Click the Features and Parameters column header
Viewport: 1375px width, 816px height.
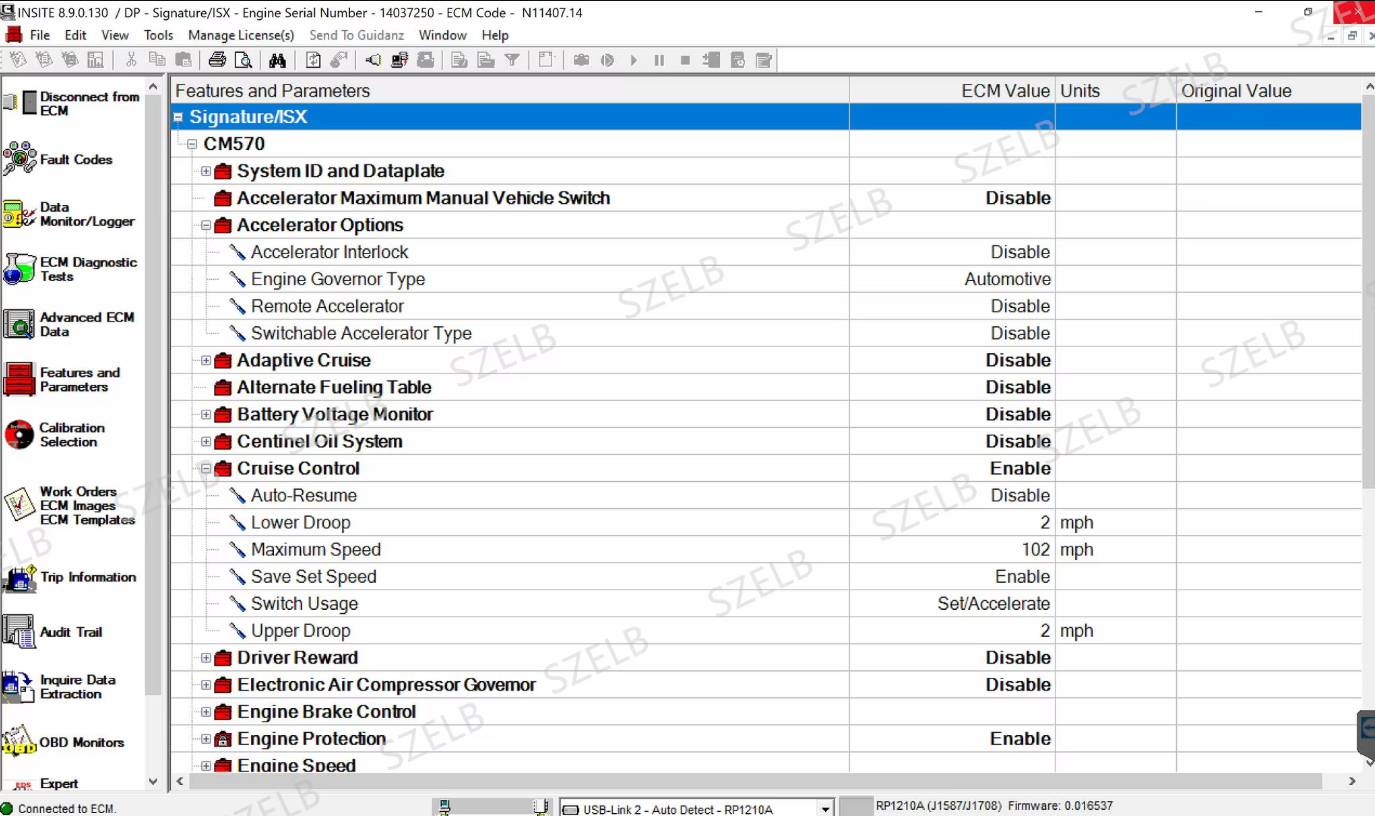[x=510, y=91]
